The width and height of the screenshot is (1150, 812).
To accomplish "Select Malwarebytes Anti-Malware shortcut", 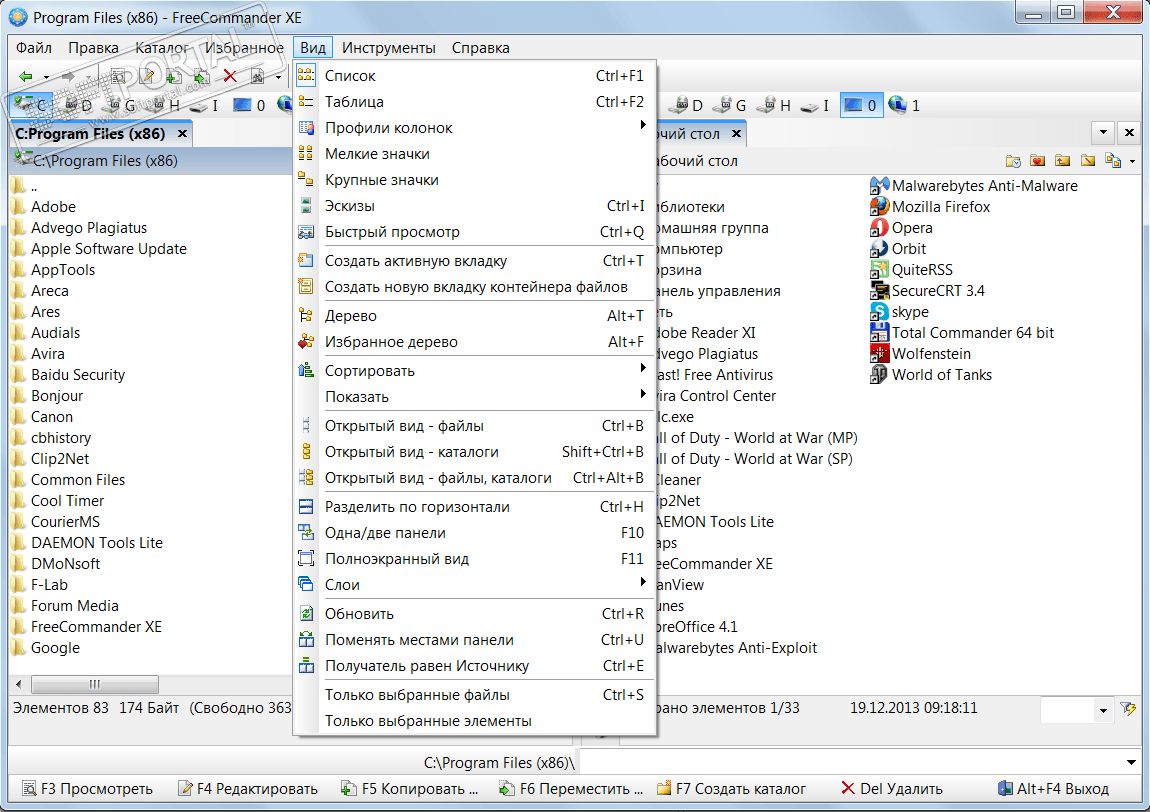I will 974,186.
